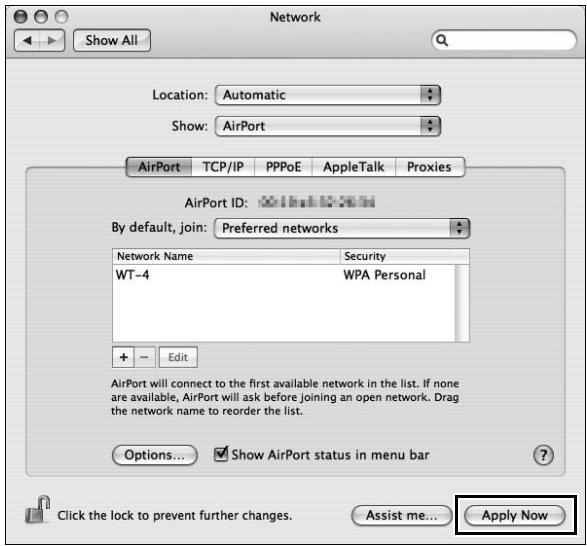Close the Network window

(x=20, y=16)
